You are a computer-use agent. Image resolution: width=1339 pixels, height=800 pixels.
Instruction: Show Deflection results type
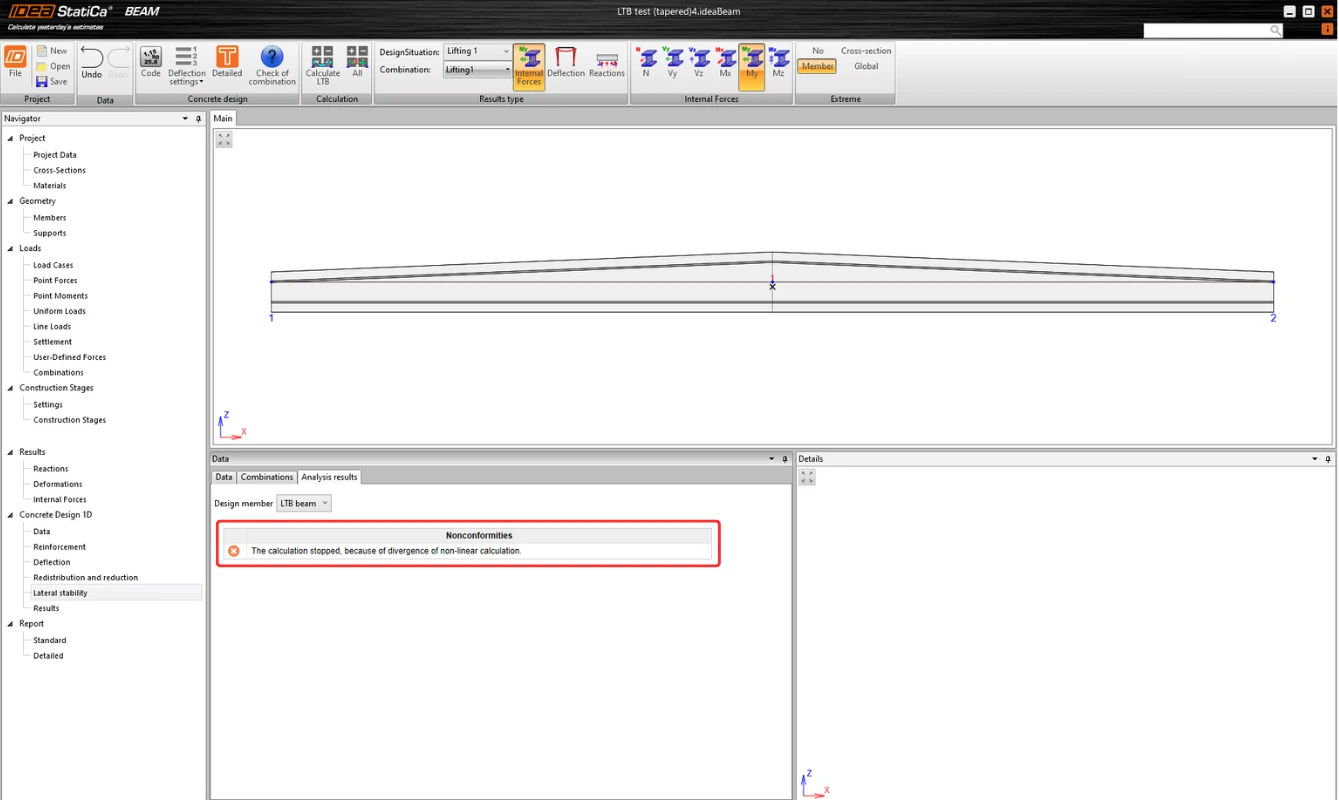(566, 62)
